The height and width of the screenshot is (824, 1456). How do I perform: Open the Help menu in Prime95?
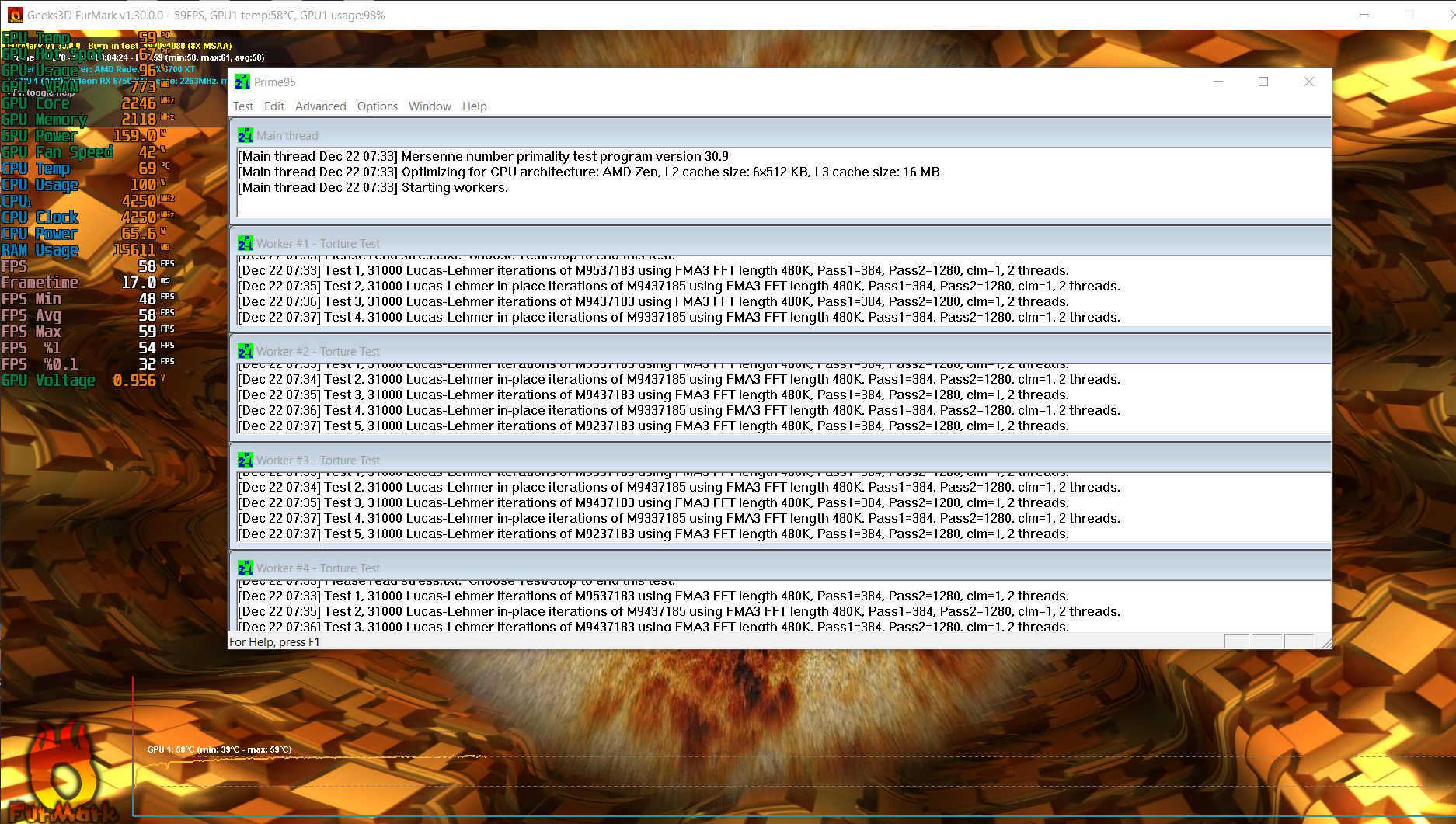tap(475, 106)
